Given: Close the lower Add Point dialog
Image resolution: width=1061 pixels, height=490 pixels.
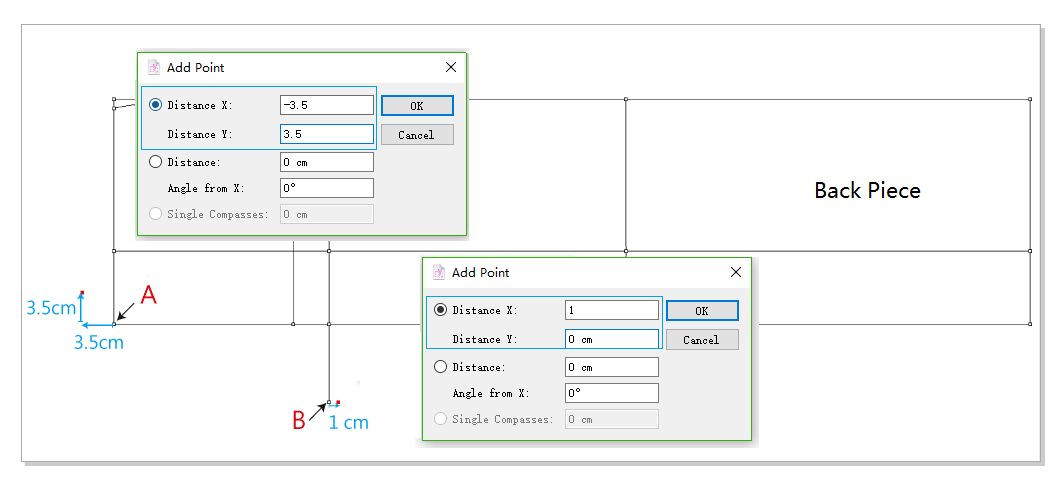Looking at the screenshot, I should [736, 272].
